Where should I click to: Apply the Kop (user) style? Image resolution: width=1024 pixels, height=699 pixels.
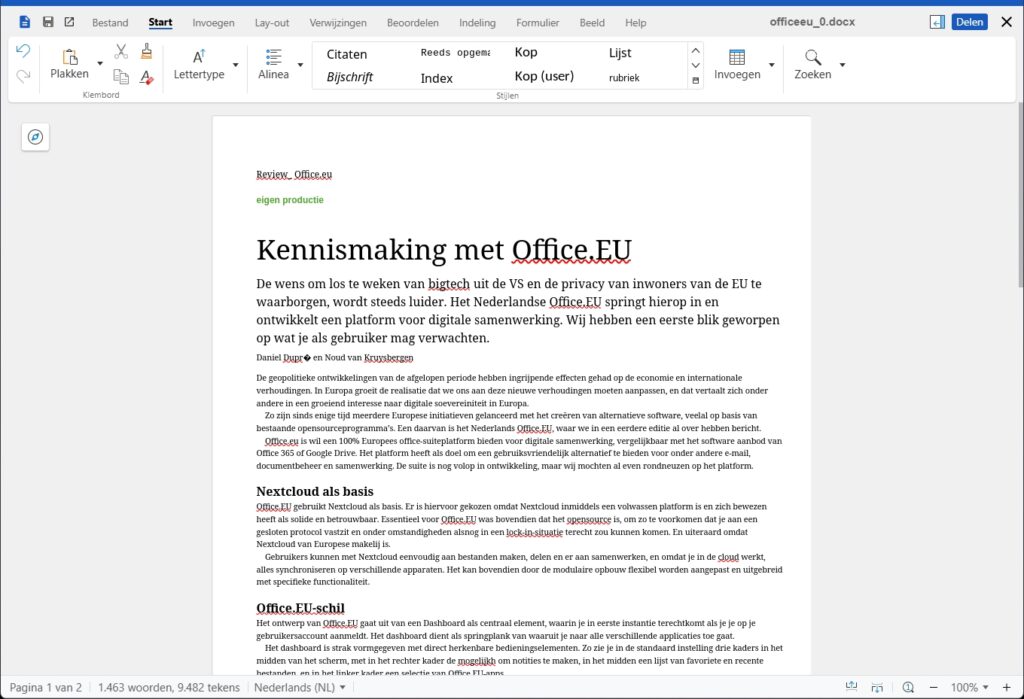pos(544,76)
